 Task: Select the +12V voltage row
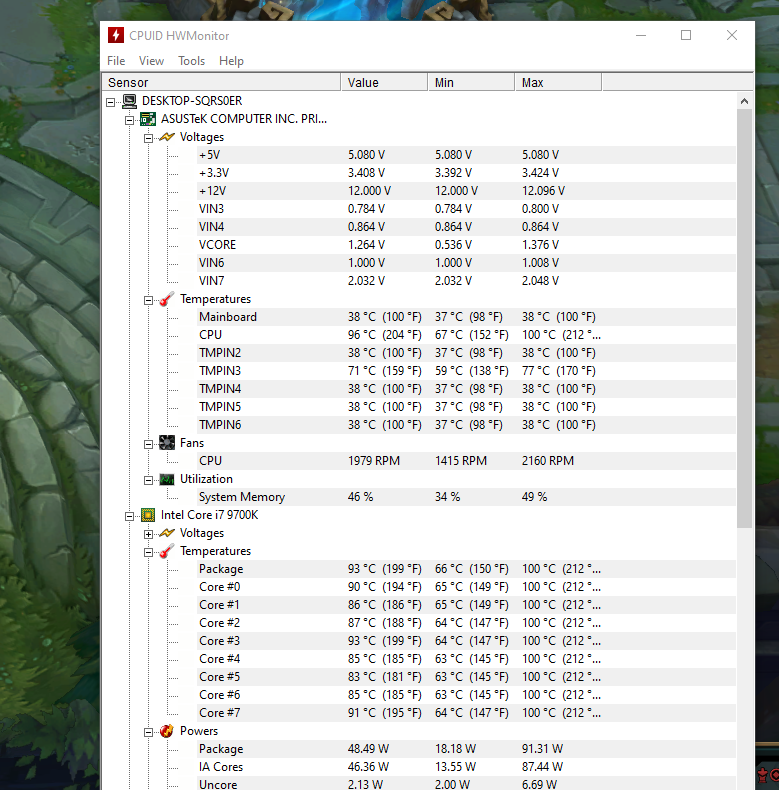466,191
